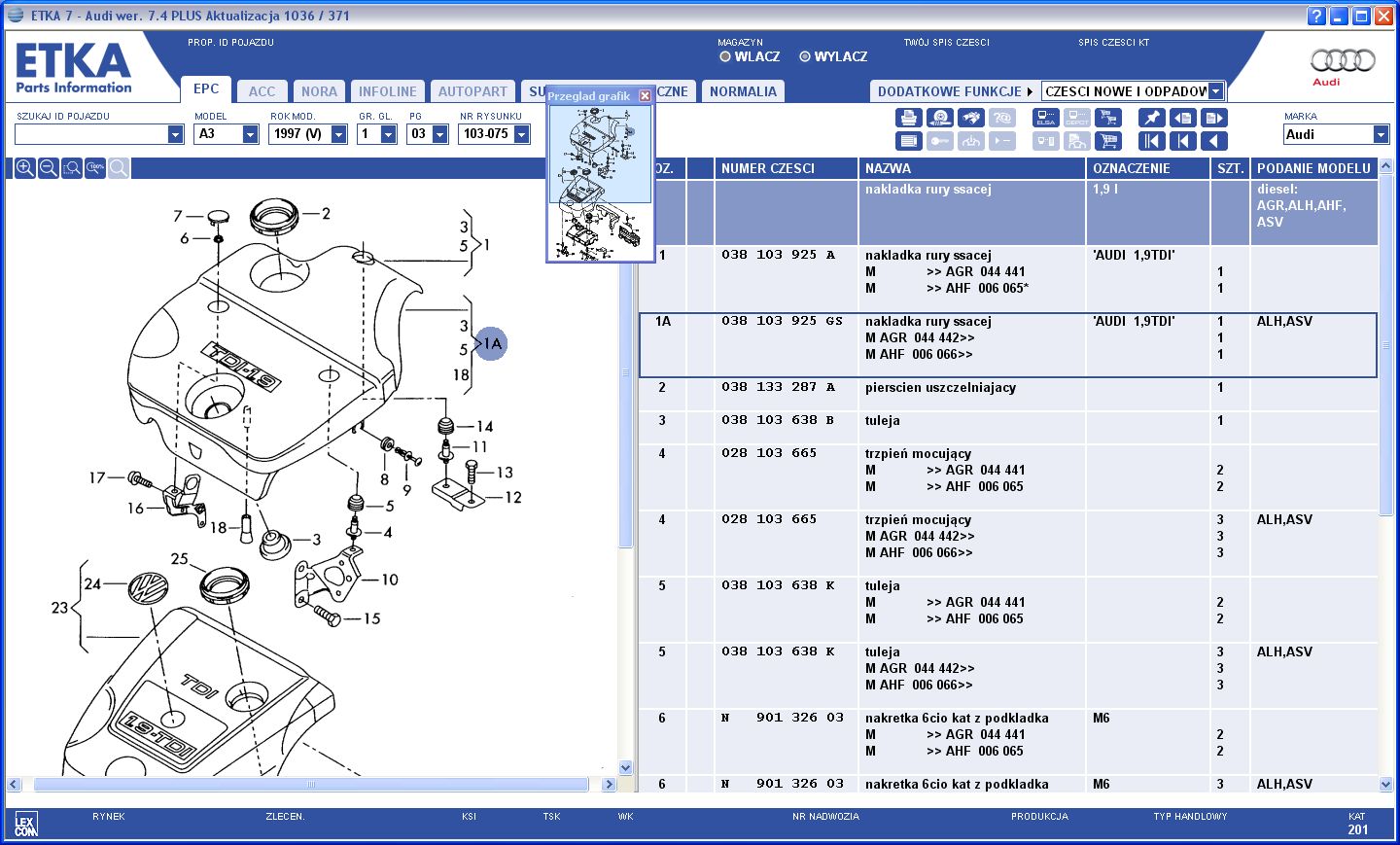Click SPIS CZESCI KT link
Viewport: 1400px width, 845px height.
[1113, 43]
